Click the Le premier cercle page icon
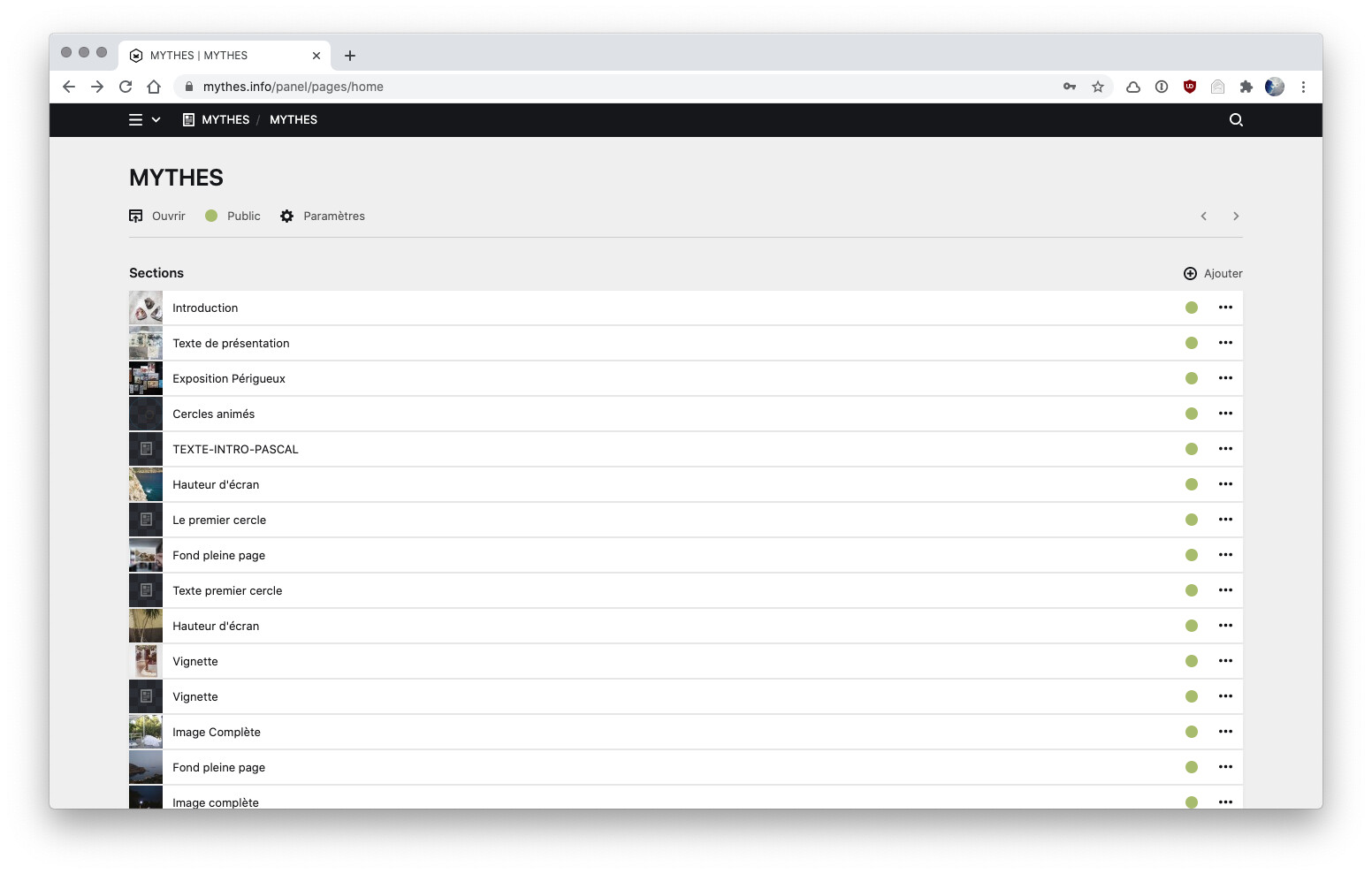This screenshot has width=1372, height=874. tap(146, 521)
